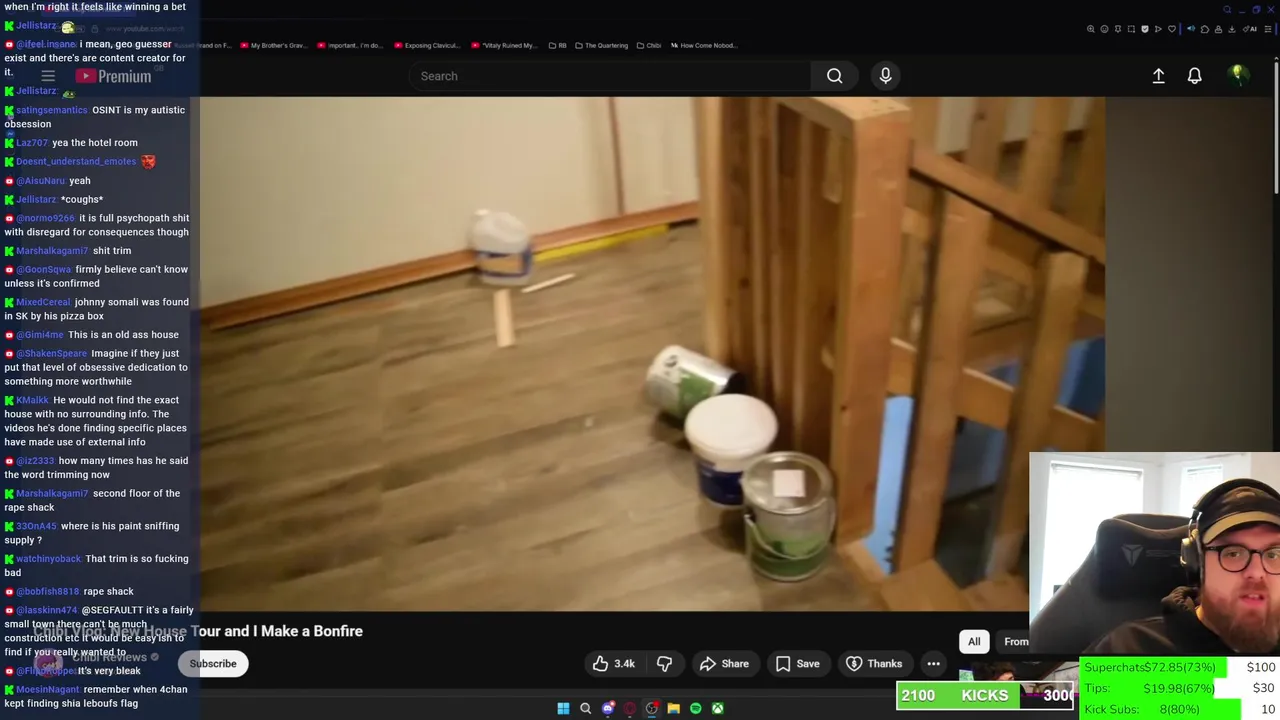Click chat user '@GoonSqwa'
The width and height of the screenshot is (1280, 720).
(44, 270)
